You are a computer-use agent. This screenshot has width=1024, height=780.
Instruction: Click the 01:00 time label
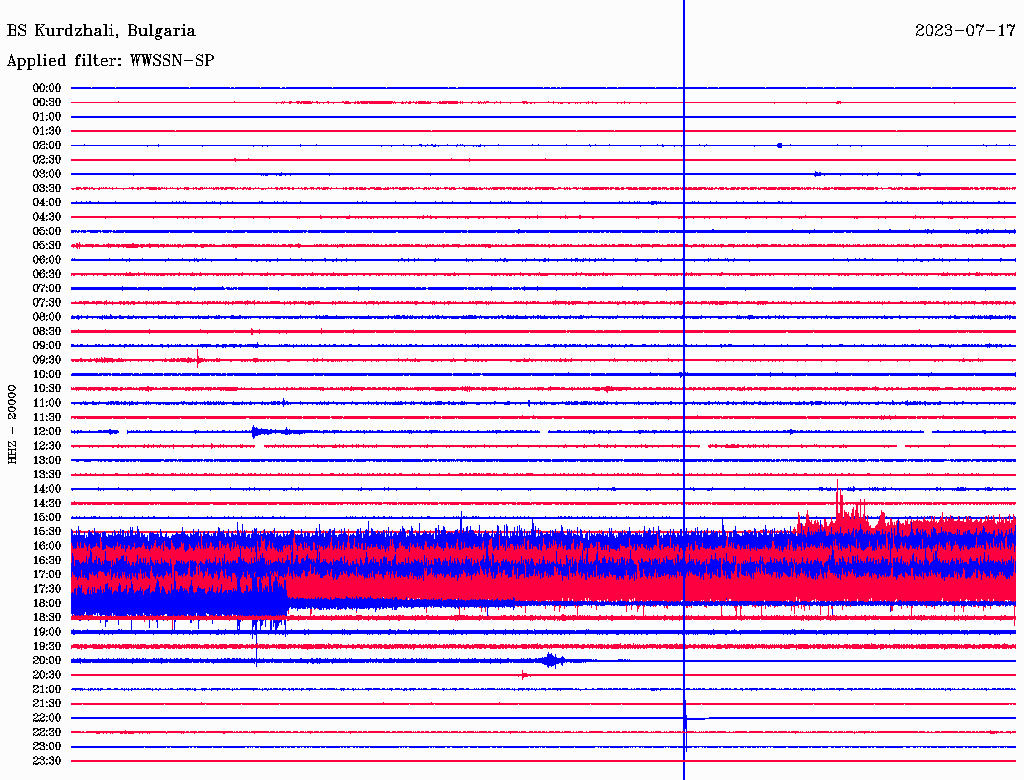click(x=47, y=116)
